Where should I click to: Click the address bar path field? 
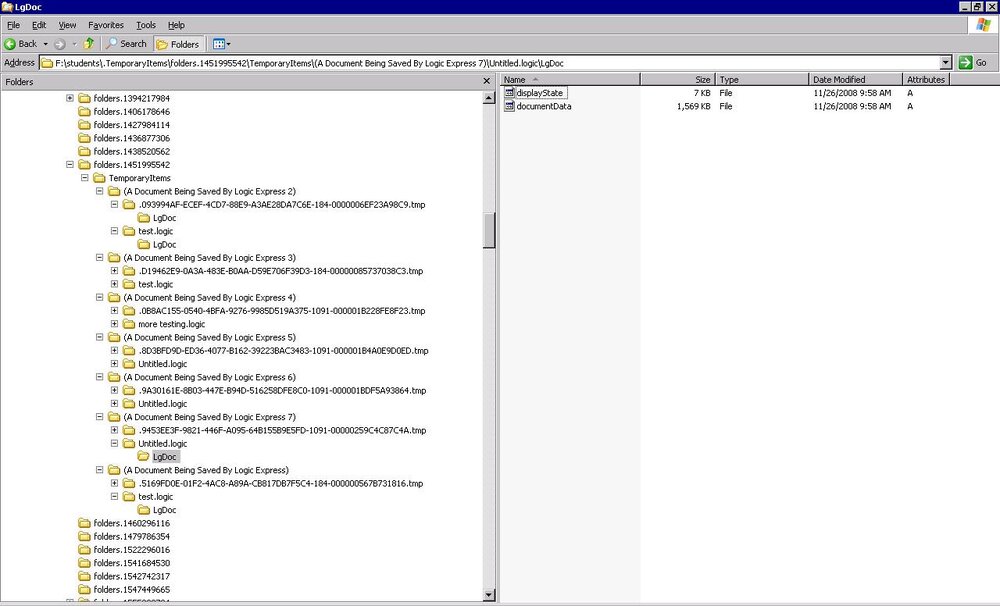[490, 63]
